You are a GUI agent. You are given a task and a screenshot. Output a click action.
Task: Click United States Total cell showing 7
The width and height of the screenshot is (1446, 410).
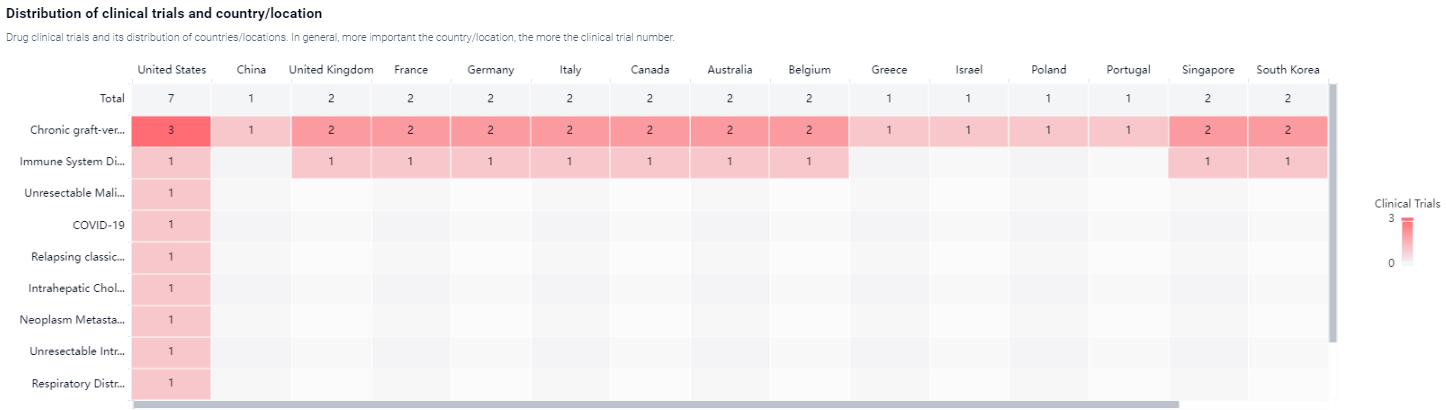click(x=171, y=99)
